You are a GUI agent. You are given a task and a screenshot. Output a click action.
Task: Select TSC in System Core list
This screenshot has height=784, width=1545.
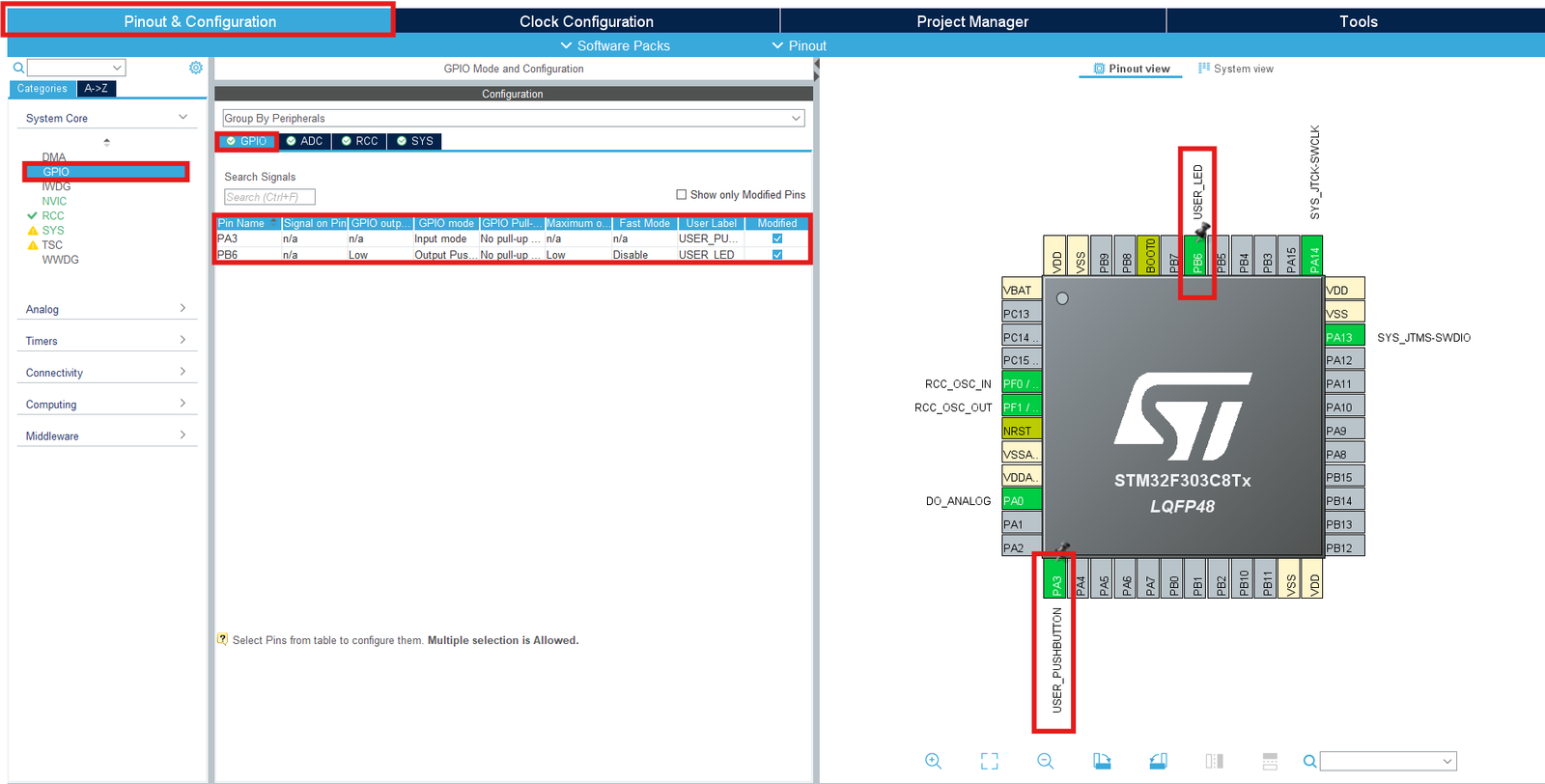pos(52,245)
